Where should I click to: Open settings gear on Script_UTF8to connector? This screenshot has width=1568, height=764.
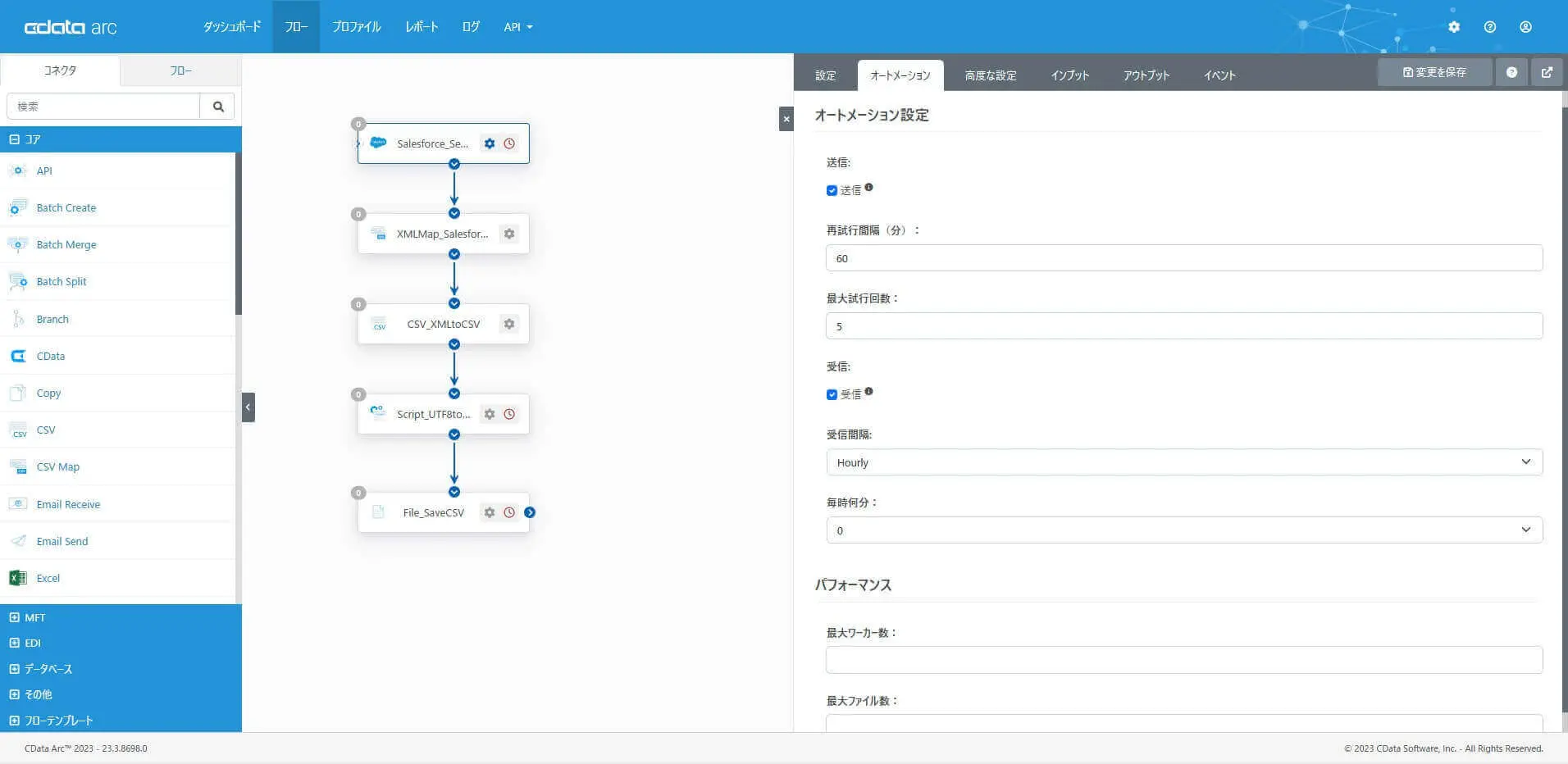coord(490,414)
